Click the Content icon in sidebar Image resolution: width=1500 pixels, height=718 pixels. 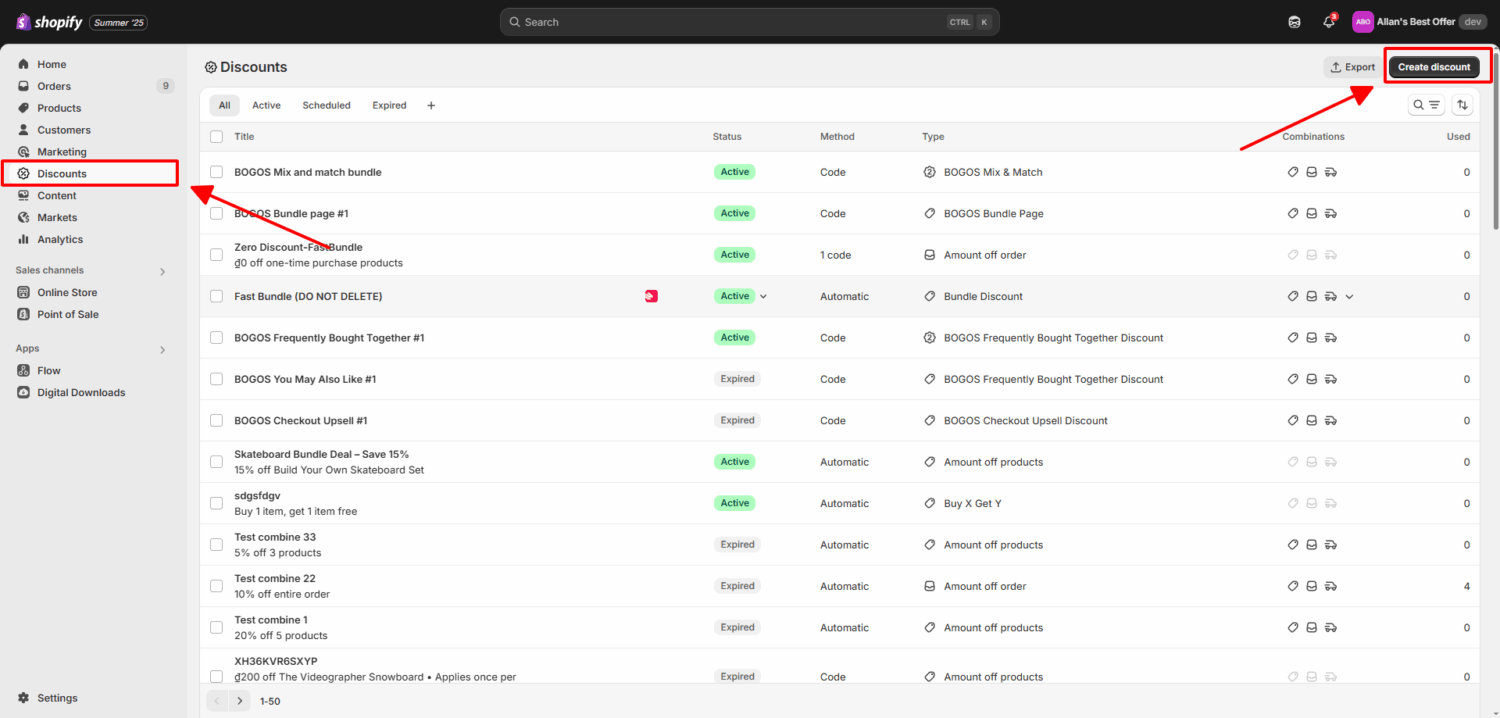point(24,196)
